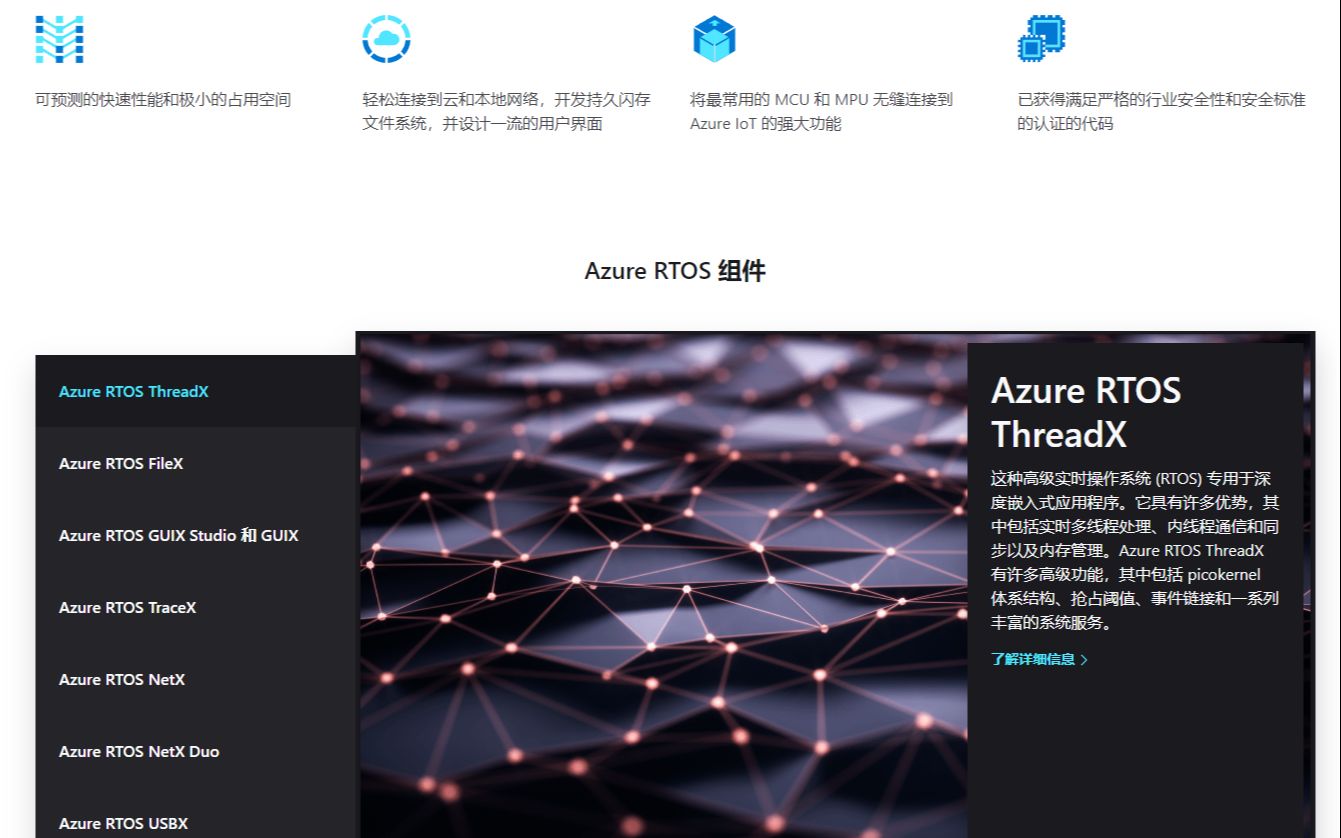Select the Azure RTOS ThreadX tab
Screen dimensions: 1341x838
point(196,391)
